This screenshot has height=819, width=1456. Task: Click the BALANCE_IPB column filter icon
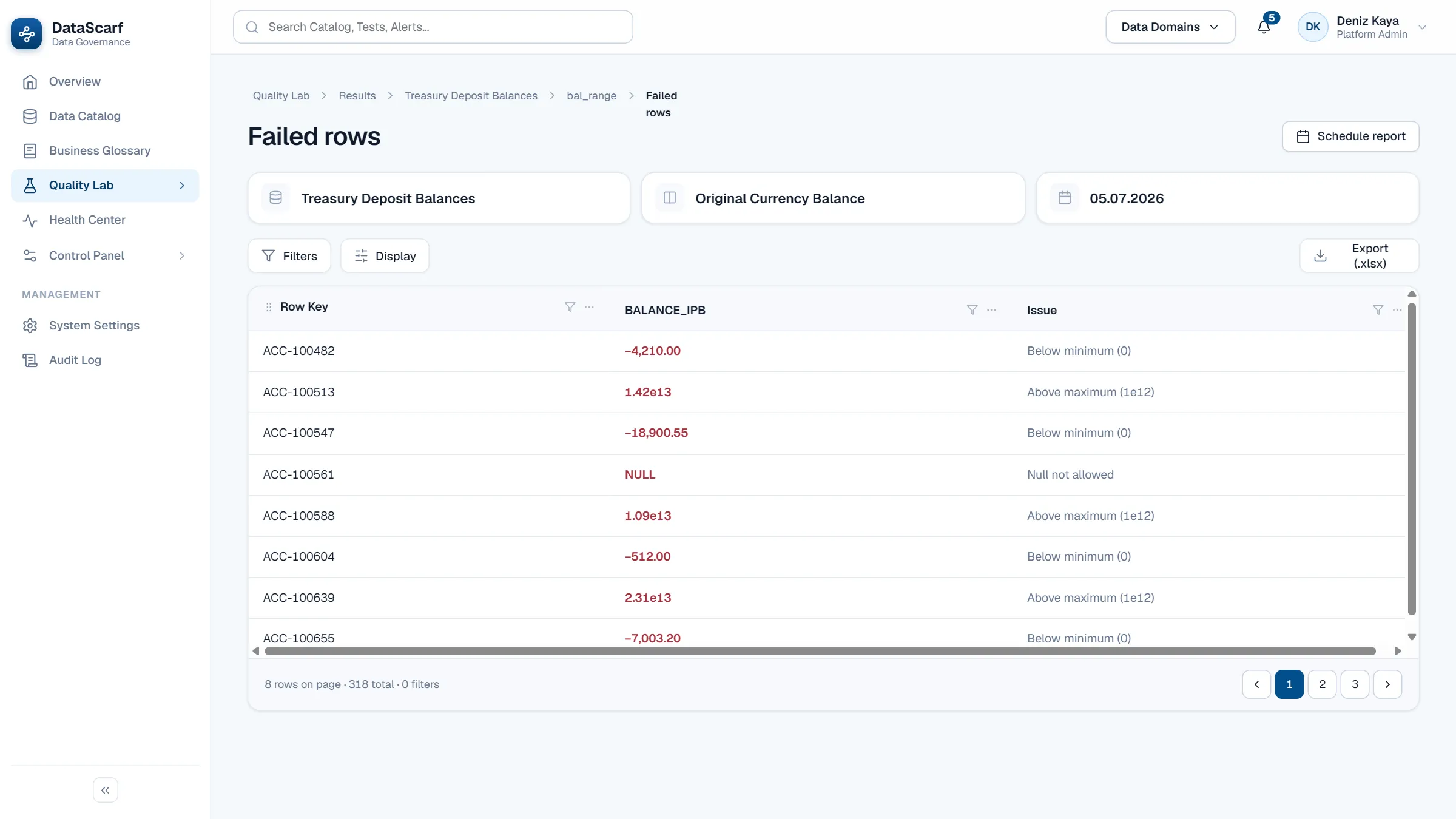(972, 310)
